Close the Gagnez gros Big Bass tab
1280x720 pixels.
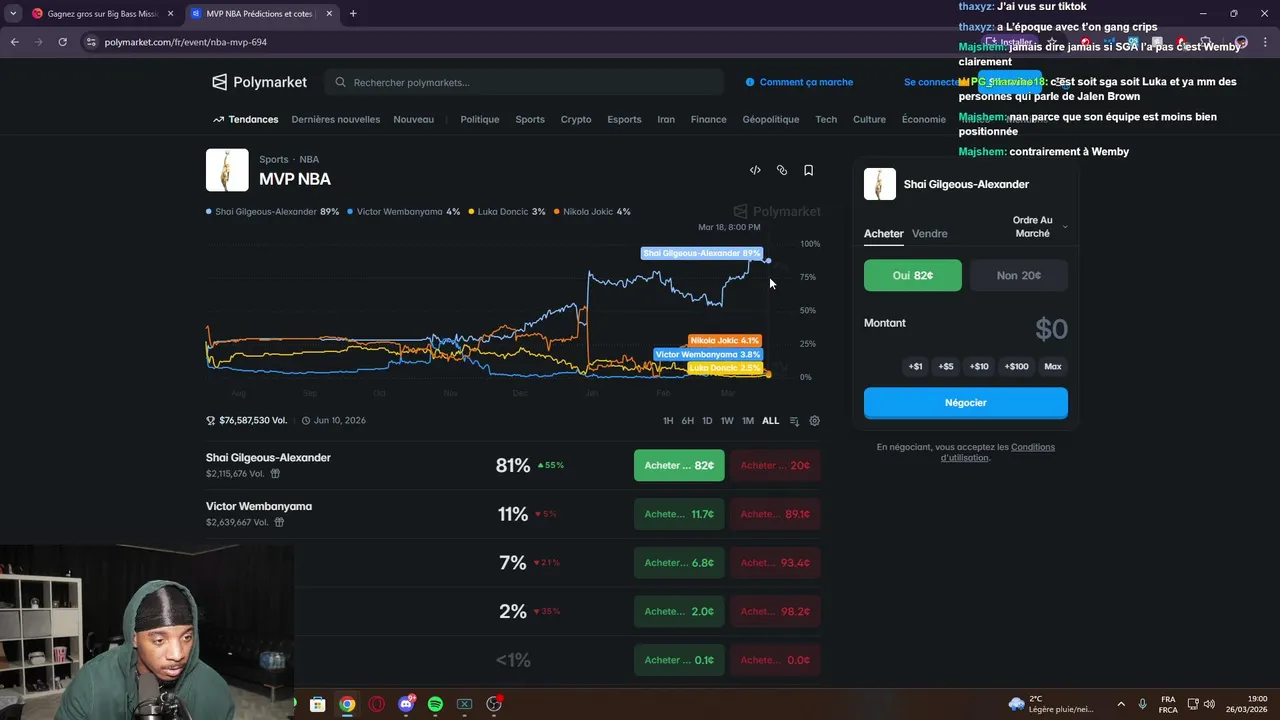tap(170, 14)
